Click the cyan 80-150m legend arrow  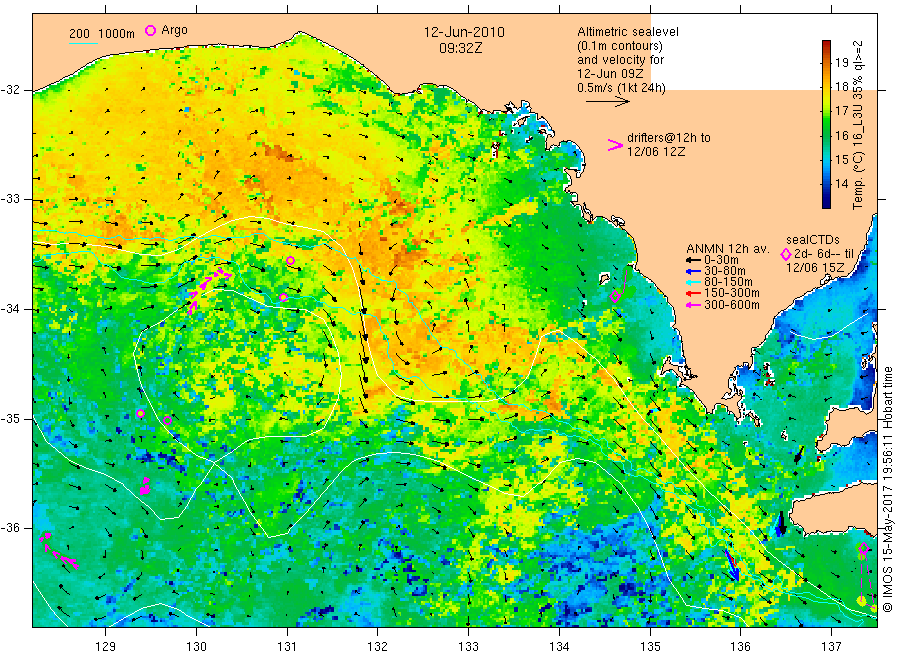(x=693, y=282)
